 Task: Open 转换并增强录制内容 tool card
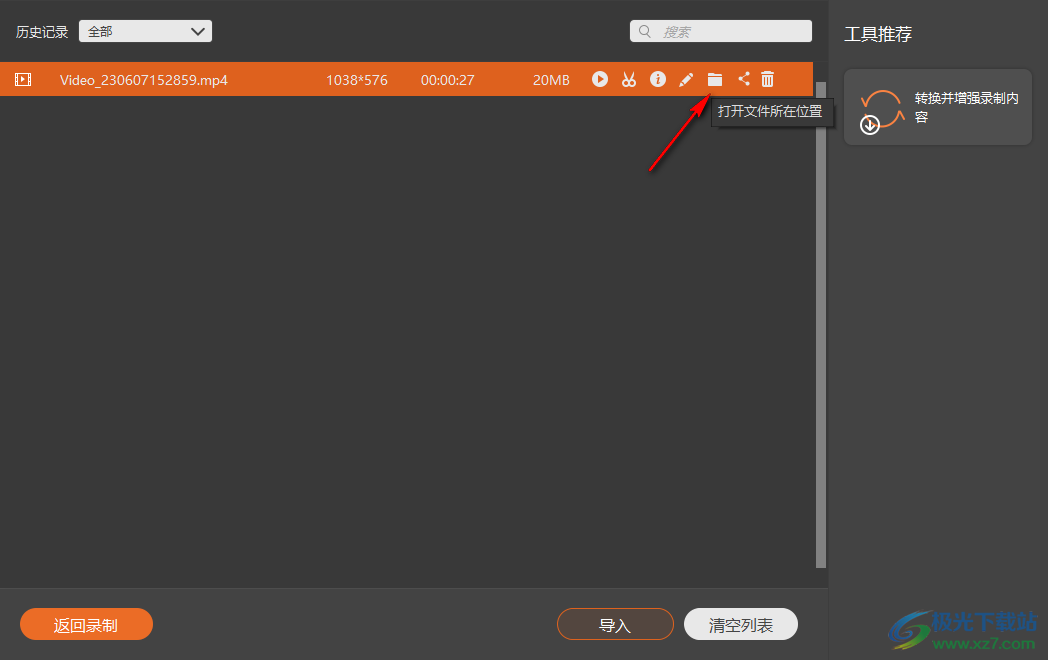pos(938,107)
